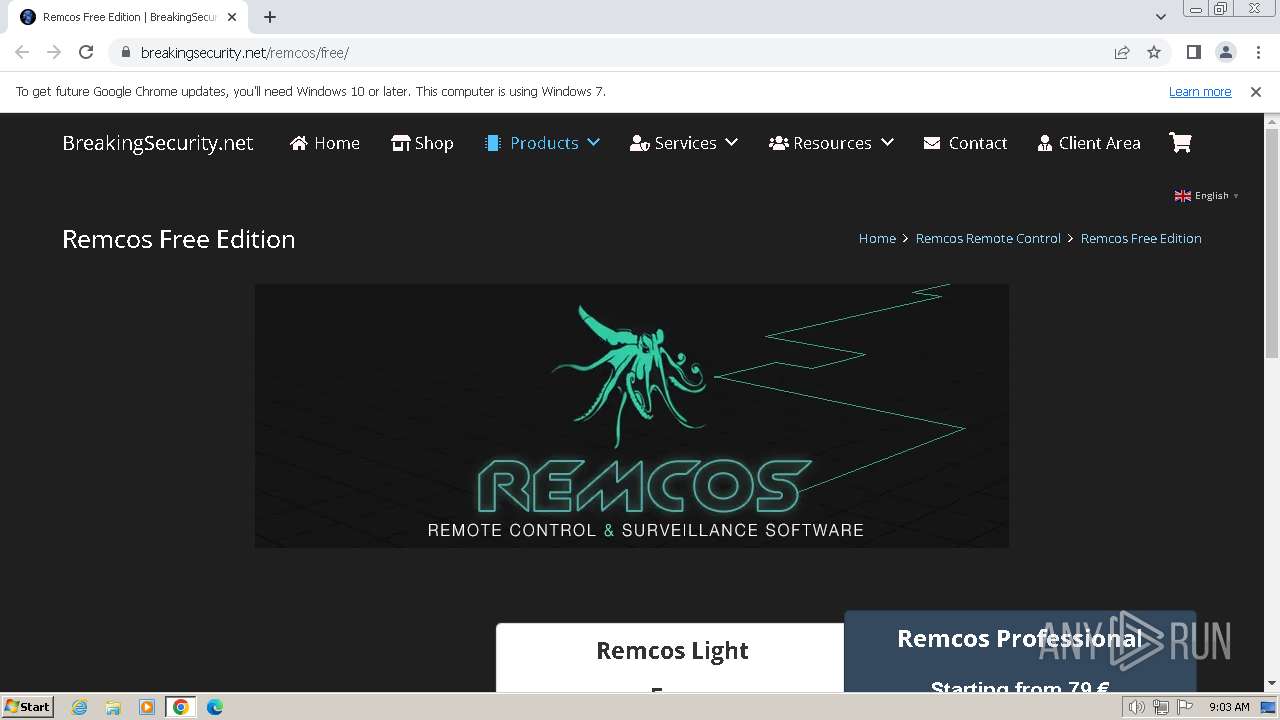Open Windows Media Player taskbar icon
The height and width of the screenshot is (720, 1280).
click(x=147, y=707)
